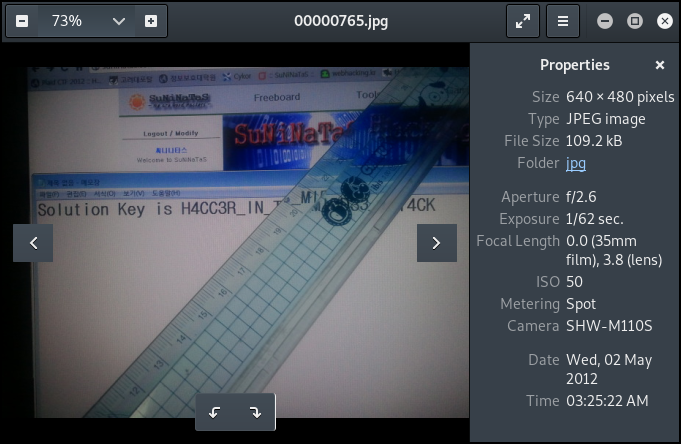Select the 03:25:22 AM time value
The width and height of the screenshot is (681, 444).
(x=607, y=401)
